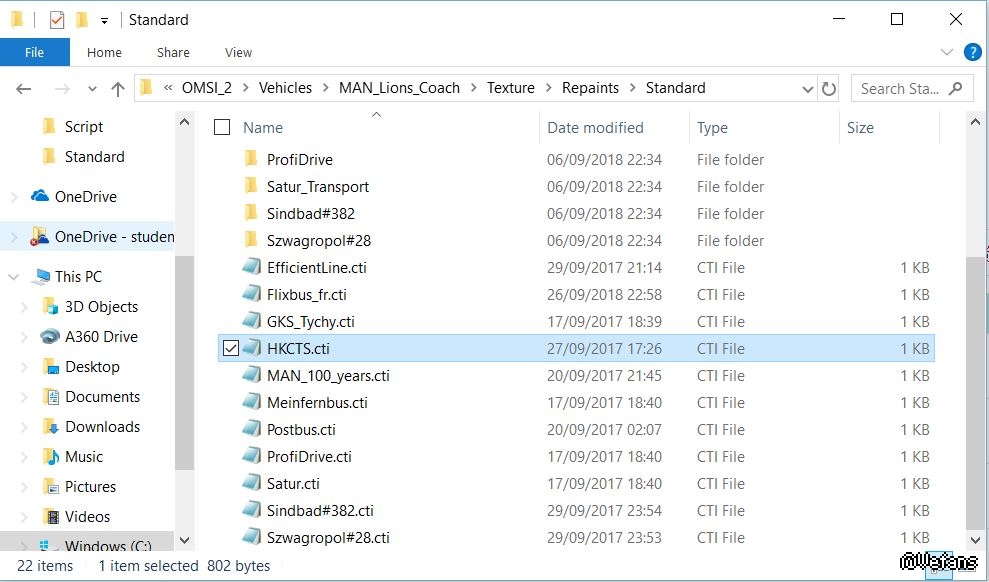Click the New Folder quick access icon
989x582 pixels.
(x=82, y=20)
